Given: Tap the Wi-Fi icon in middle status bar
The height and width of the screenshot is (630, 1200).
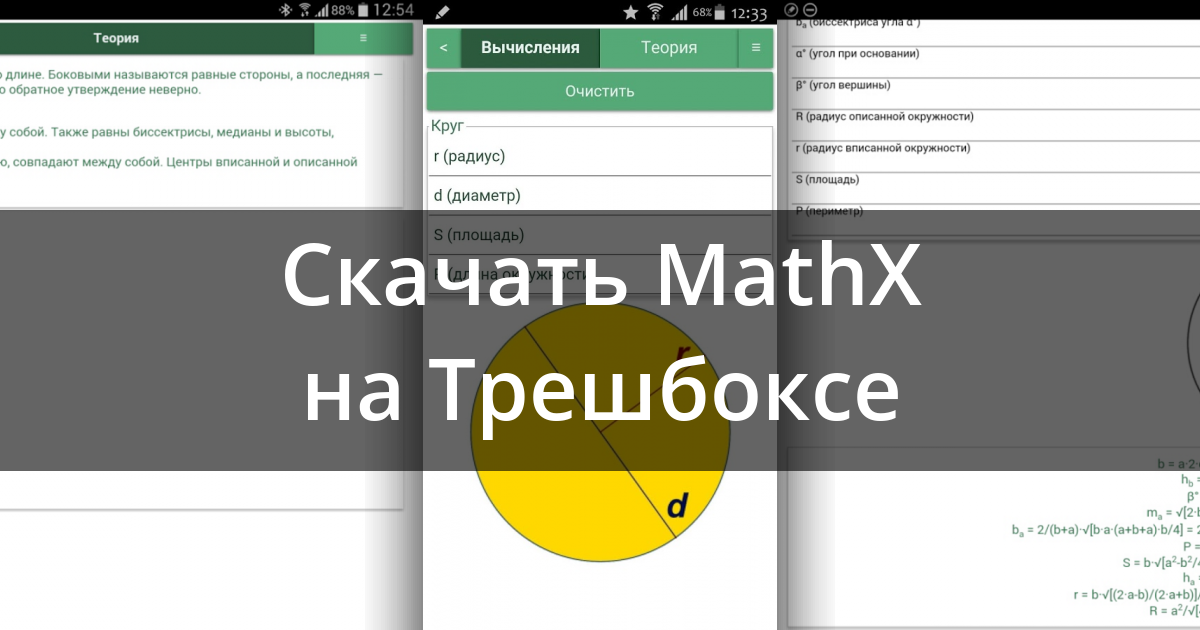Looking at the screenshot, I should 656,12.
